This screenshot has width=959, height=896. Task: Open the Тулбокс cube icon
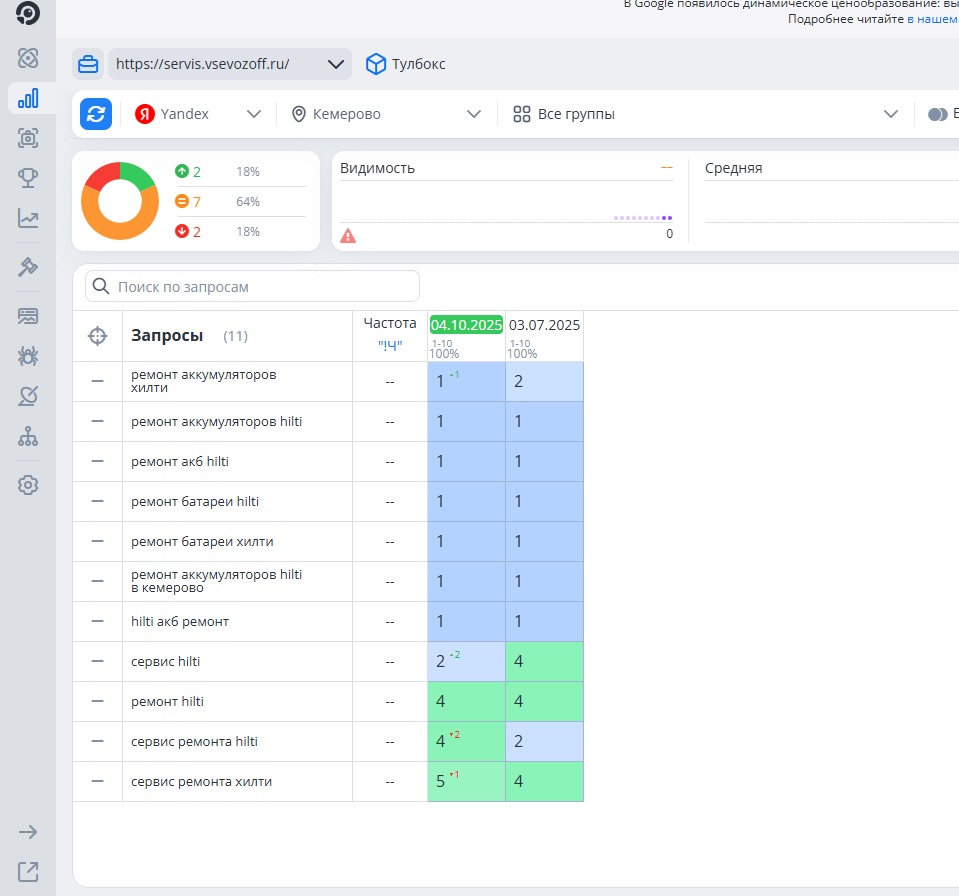pyautogui.click(x=376, y=64)
